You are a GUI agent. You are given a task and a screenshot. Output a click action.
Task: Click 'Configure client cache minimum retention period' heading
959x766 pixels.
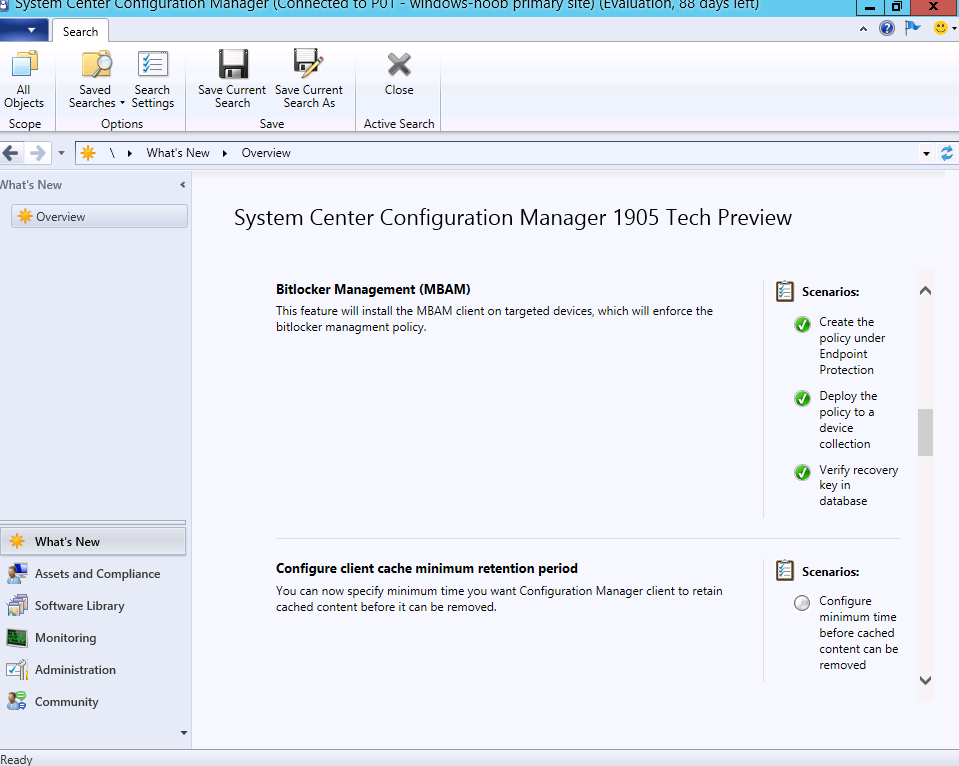click(x=427, y=568)
